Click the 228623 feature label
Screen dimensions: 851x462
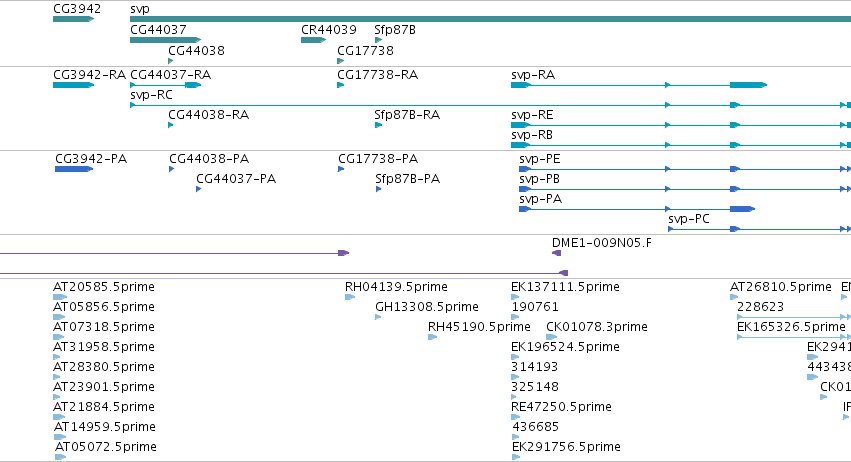[x=760, y=307]
